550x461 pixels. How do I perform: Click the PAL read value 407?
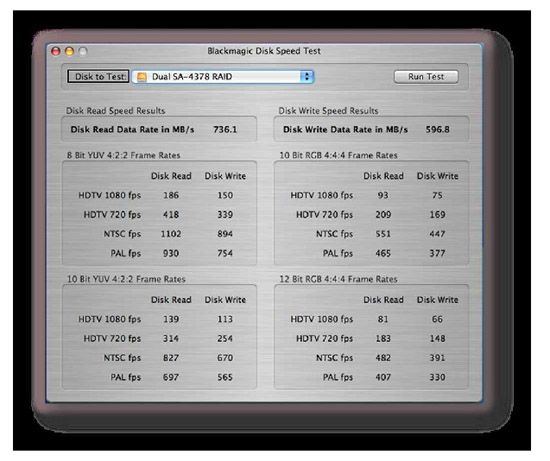[383, 378]
